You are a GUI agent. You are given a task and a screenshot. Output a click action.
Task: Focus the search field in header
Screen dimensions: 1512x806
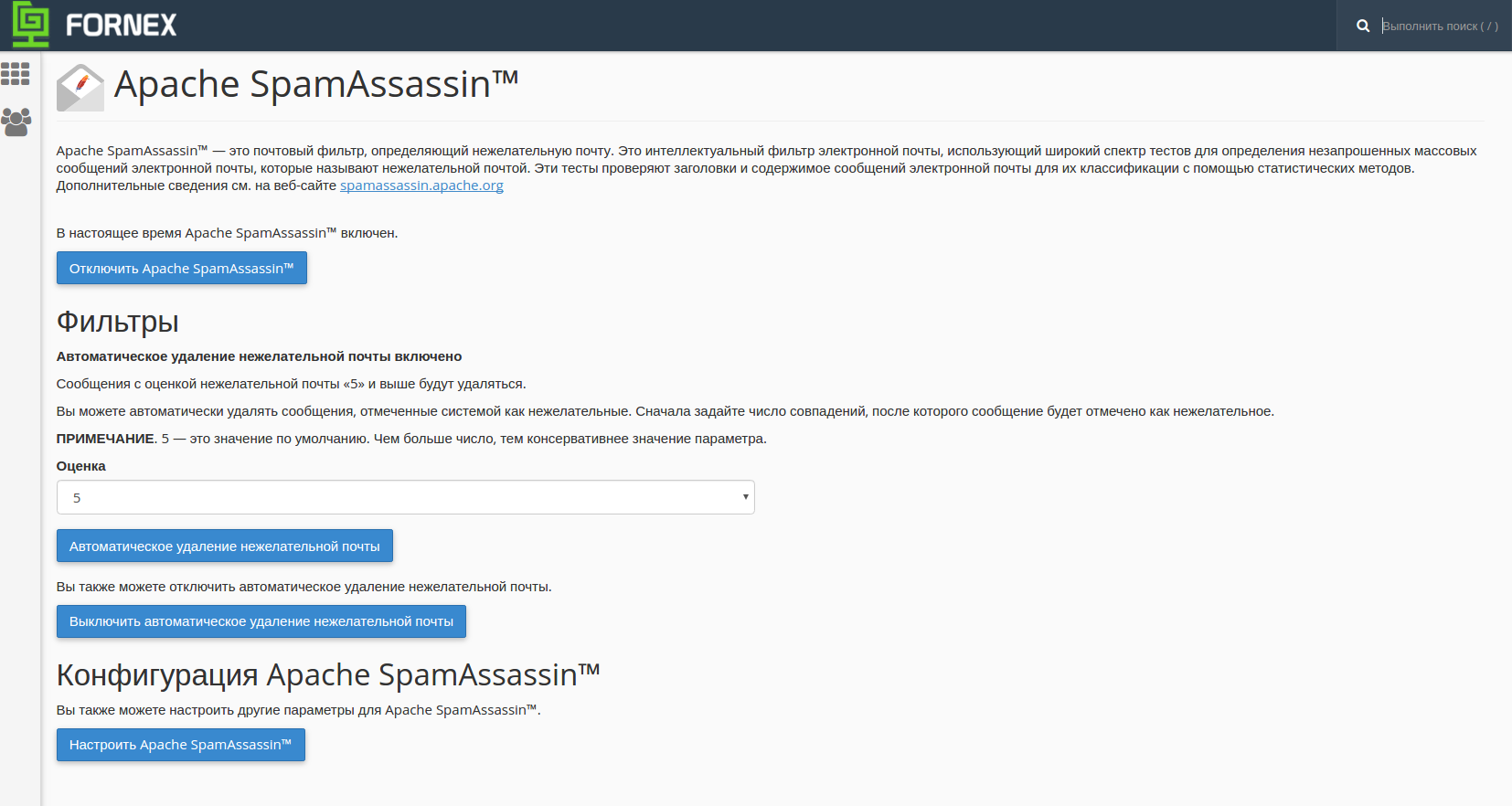(x=1440, y=26)
